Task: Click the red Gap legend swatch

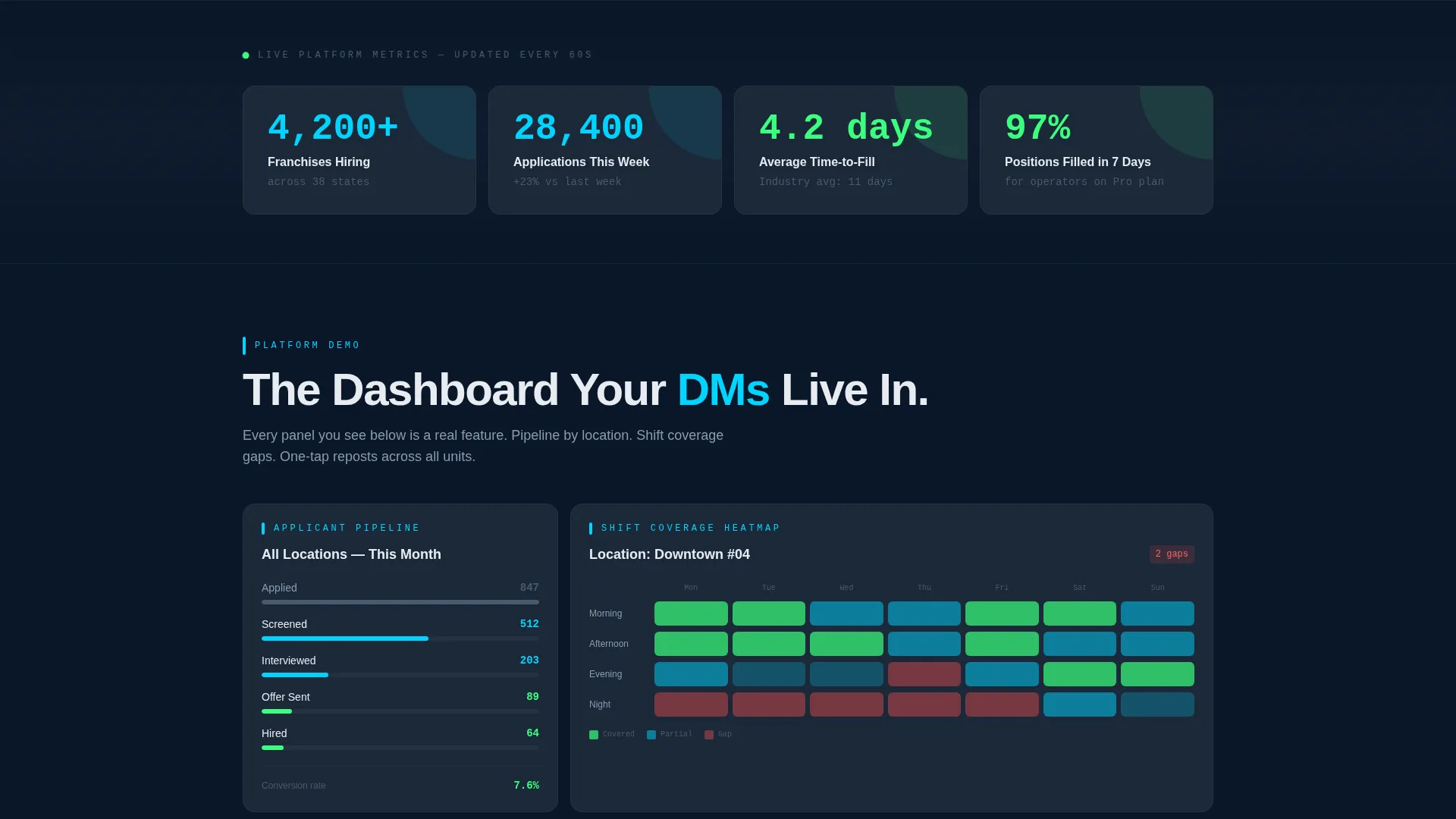Action: [x=709, y=735]
